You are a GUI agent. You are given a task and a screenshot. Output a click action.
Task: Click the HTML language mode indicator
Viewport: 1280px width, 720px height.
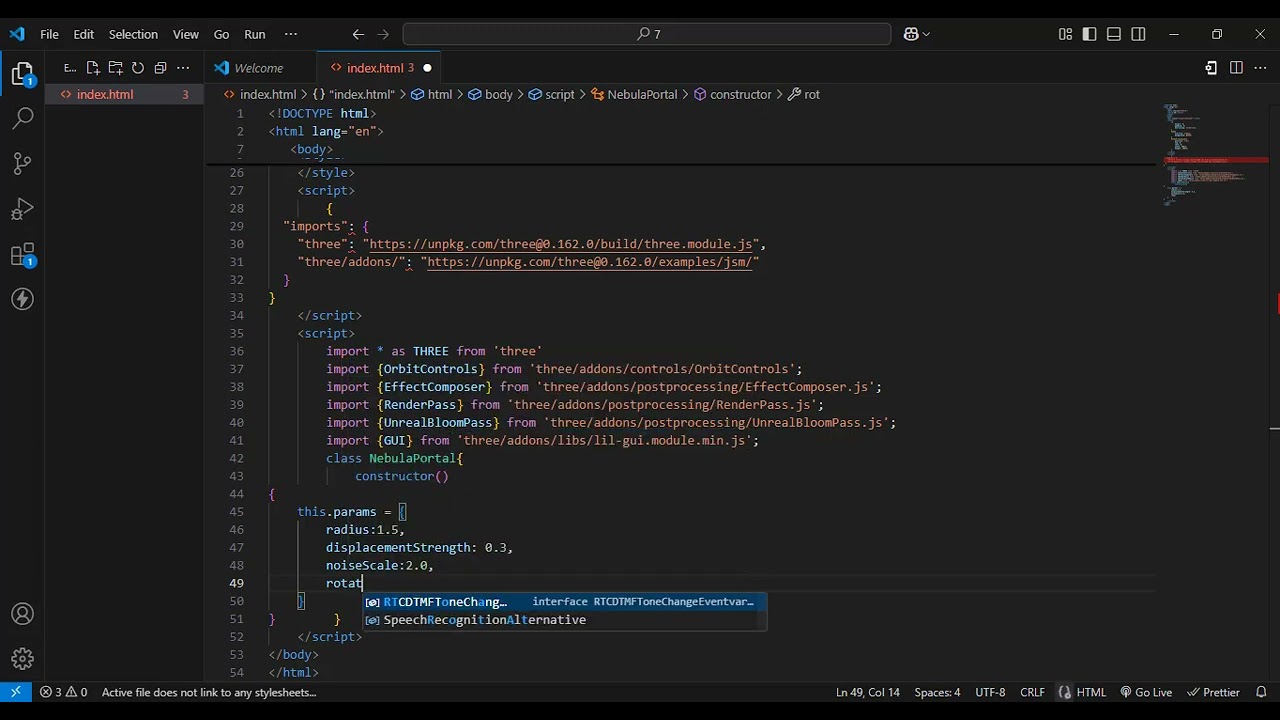point(1090,692)
